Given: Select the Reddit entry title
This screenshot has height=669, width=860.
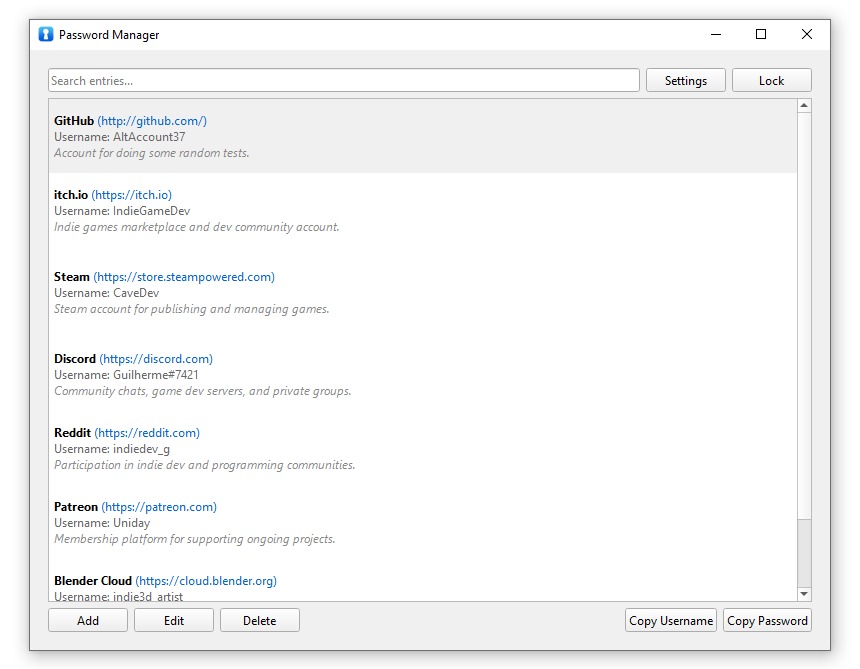Looking at the screenshot, I should 72,433.
